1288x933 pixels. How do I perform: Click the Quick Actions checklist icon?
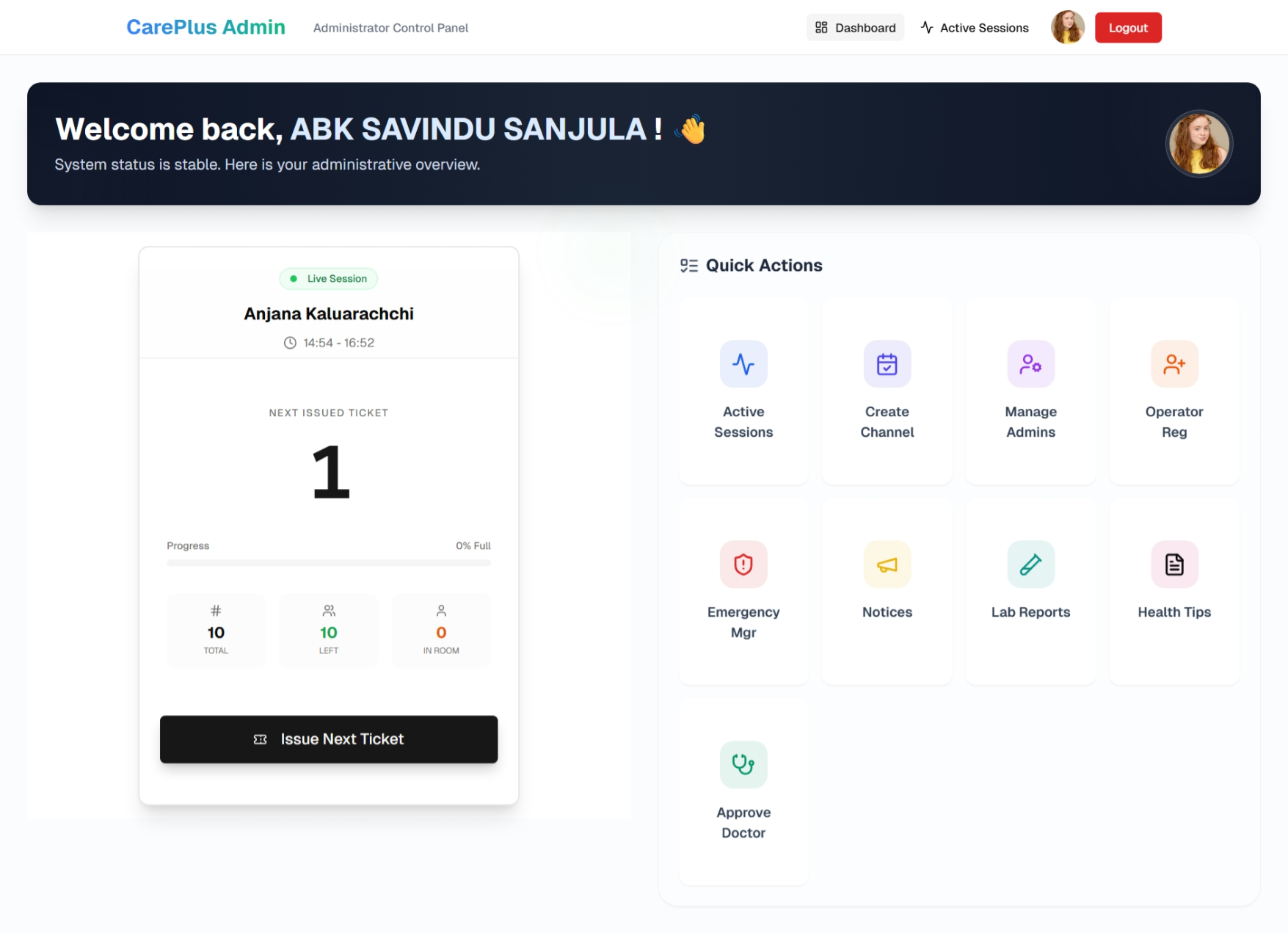pos(689,265)
